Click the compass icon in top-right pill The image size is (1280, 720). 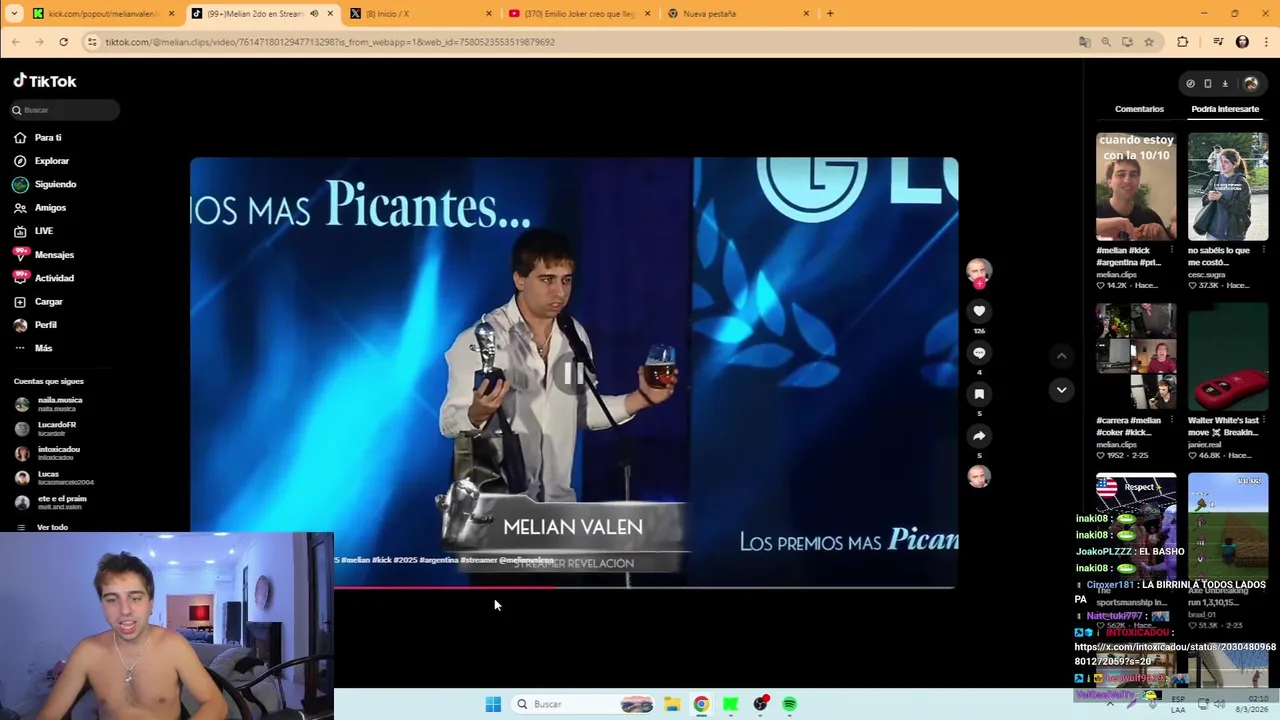click(1190, 84)
